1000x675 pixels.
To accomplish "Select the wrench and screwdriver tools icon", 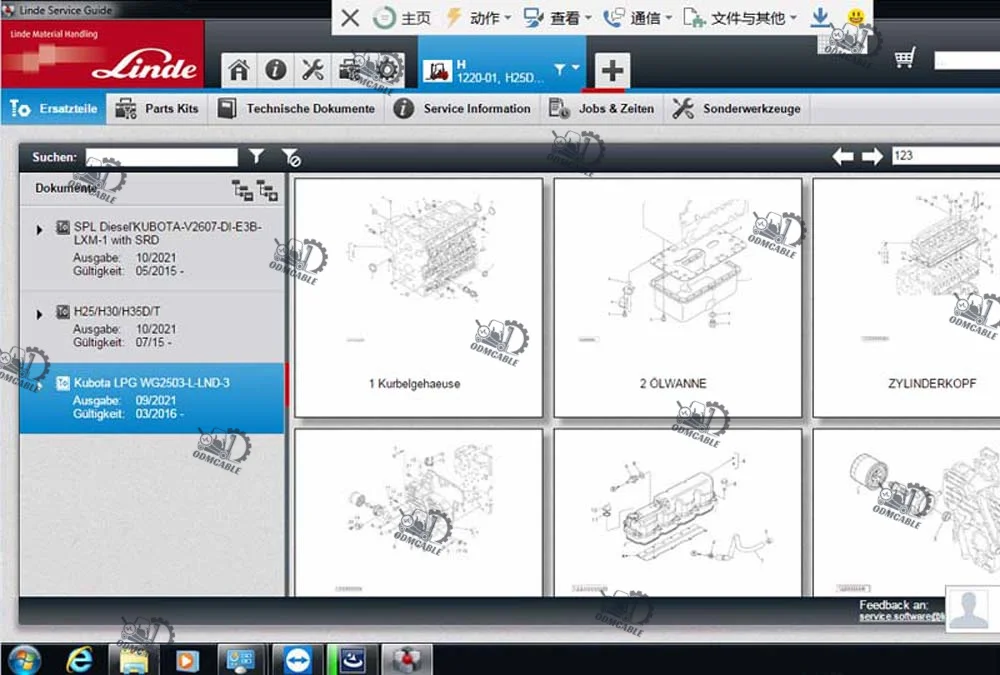I will click(x=312, y=70).
